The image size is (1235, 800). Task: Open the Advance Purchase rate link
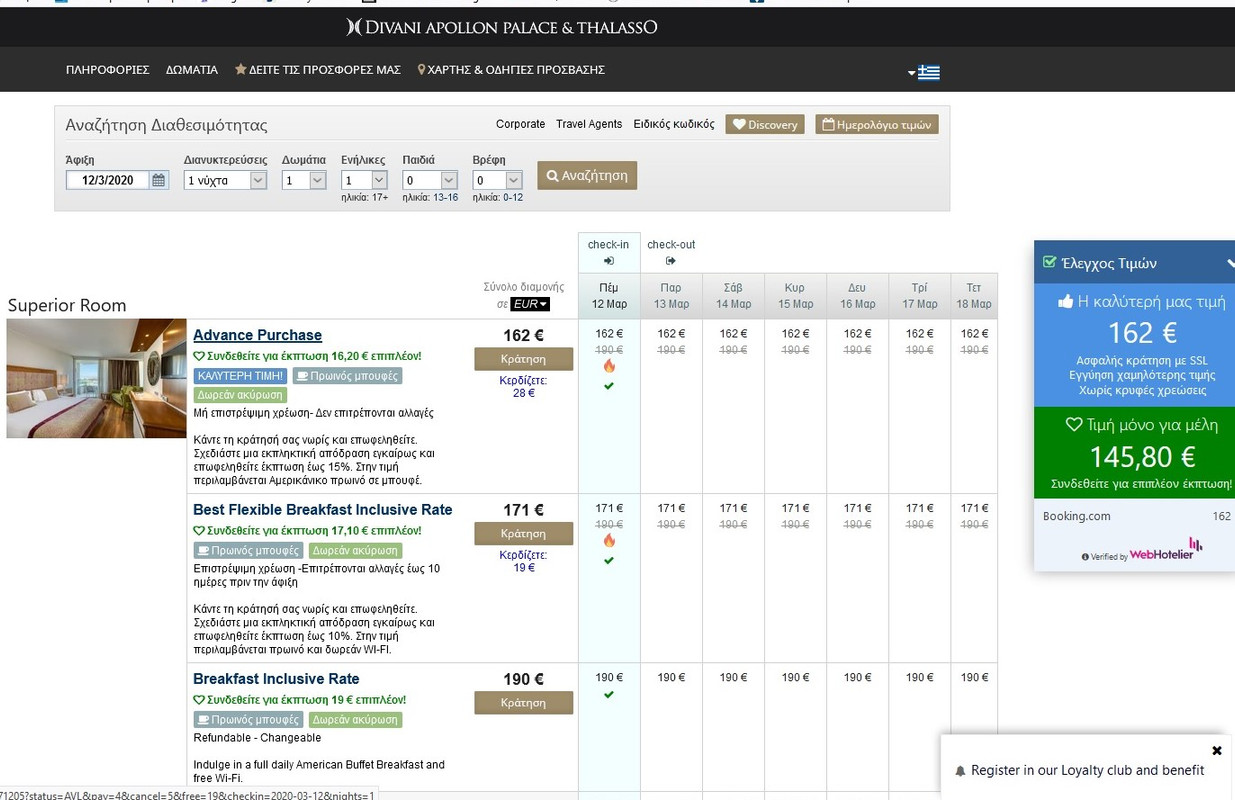pos(257,335)
